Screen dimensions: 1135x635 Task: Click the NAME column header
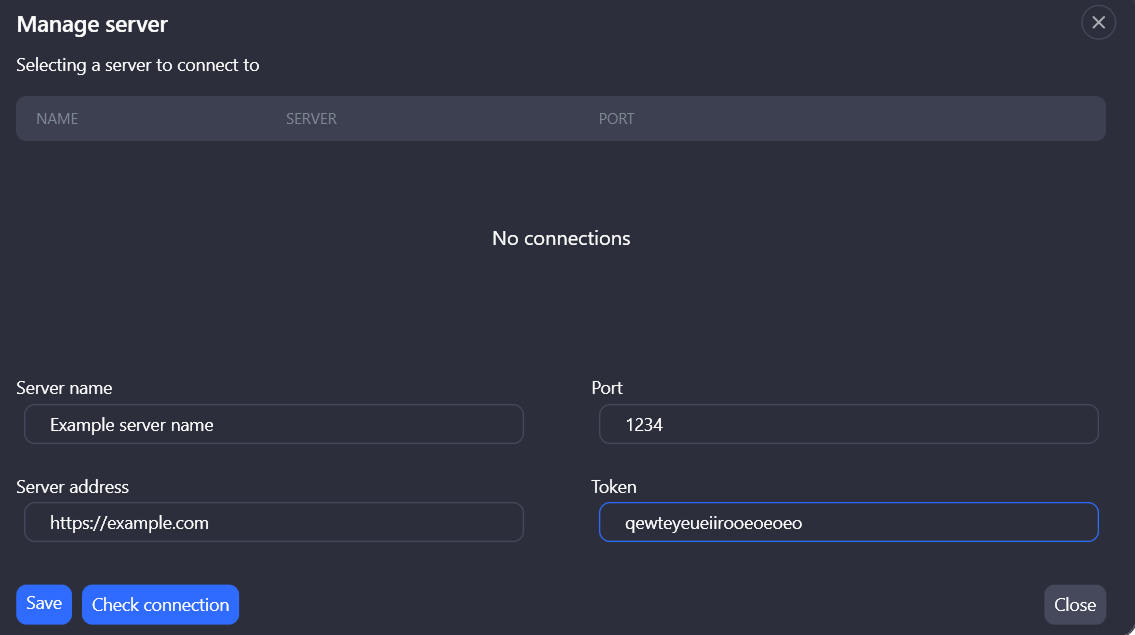pyautogui.click(x=57, y=119)
